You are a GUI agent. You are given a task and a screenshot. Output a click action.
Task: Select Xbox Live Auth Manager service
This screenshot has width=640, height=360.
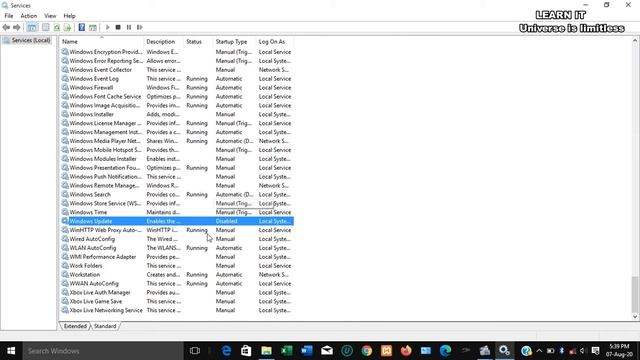tap(177, 292)
